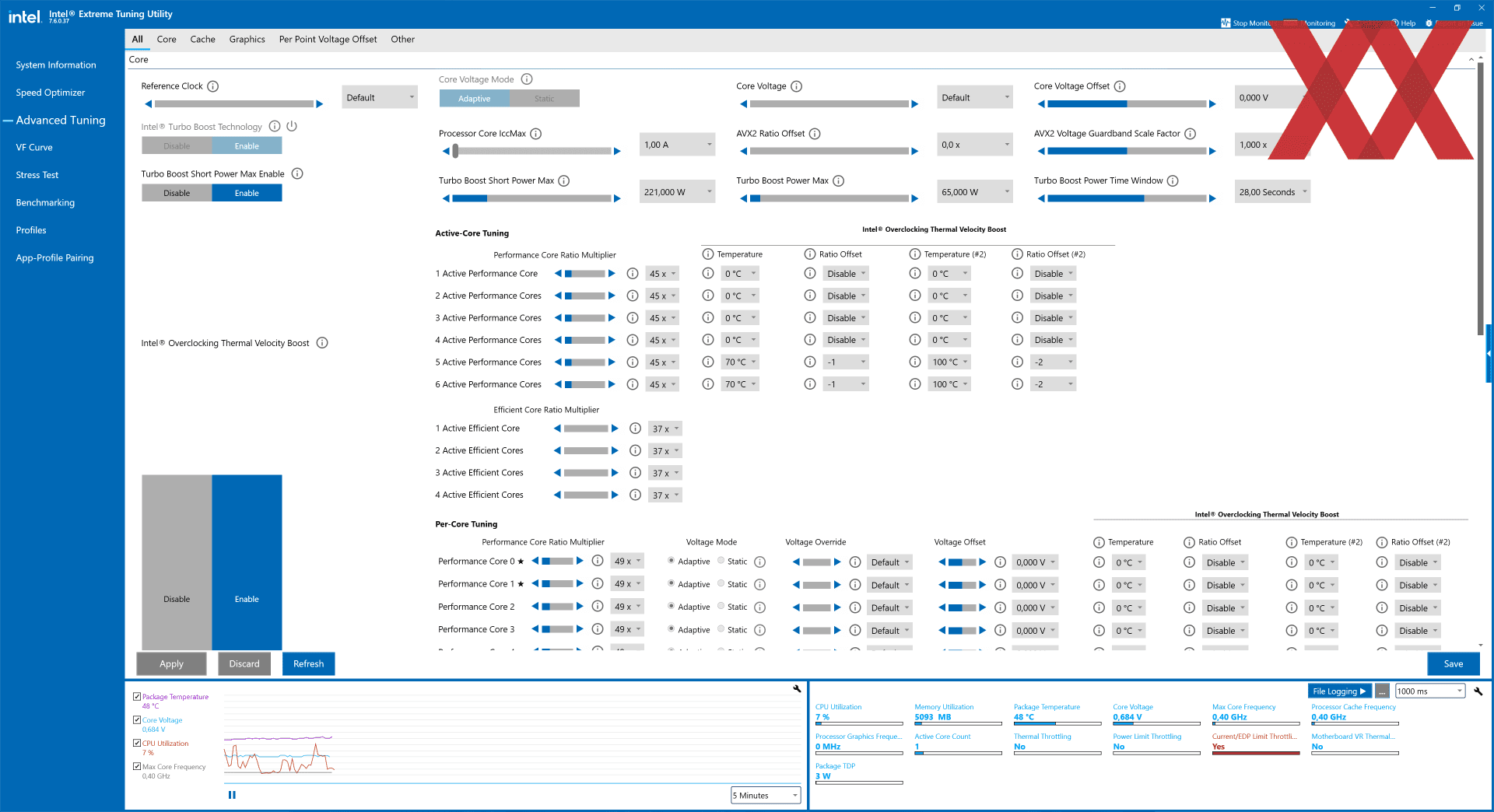Open 1 Active Efficient Core 37 x dropdown

(x=665, y=429)
